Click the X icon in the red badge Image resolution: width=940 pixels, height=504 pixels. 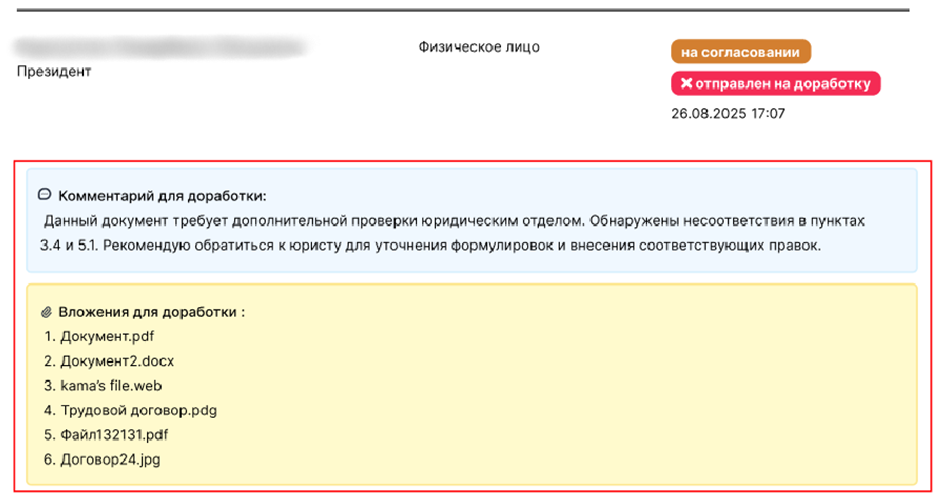pyautogui.click(x=686, y=84)
